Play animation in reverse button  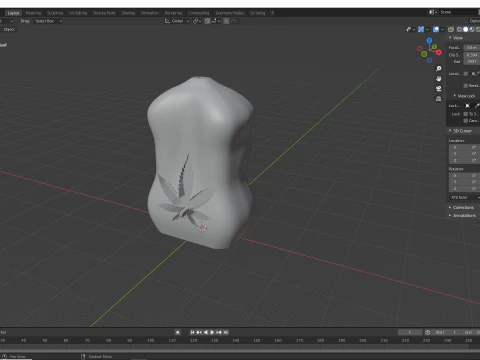click(206, 332)
